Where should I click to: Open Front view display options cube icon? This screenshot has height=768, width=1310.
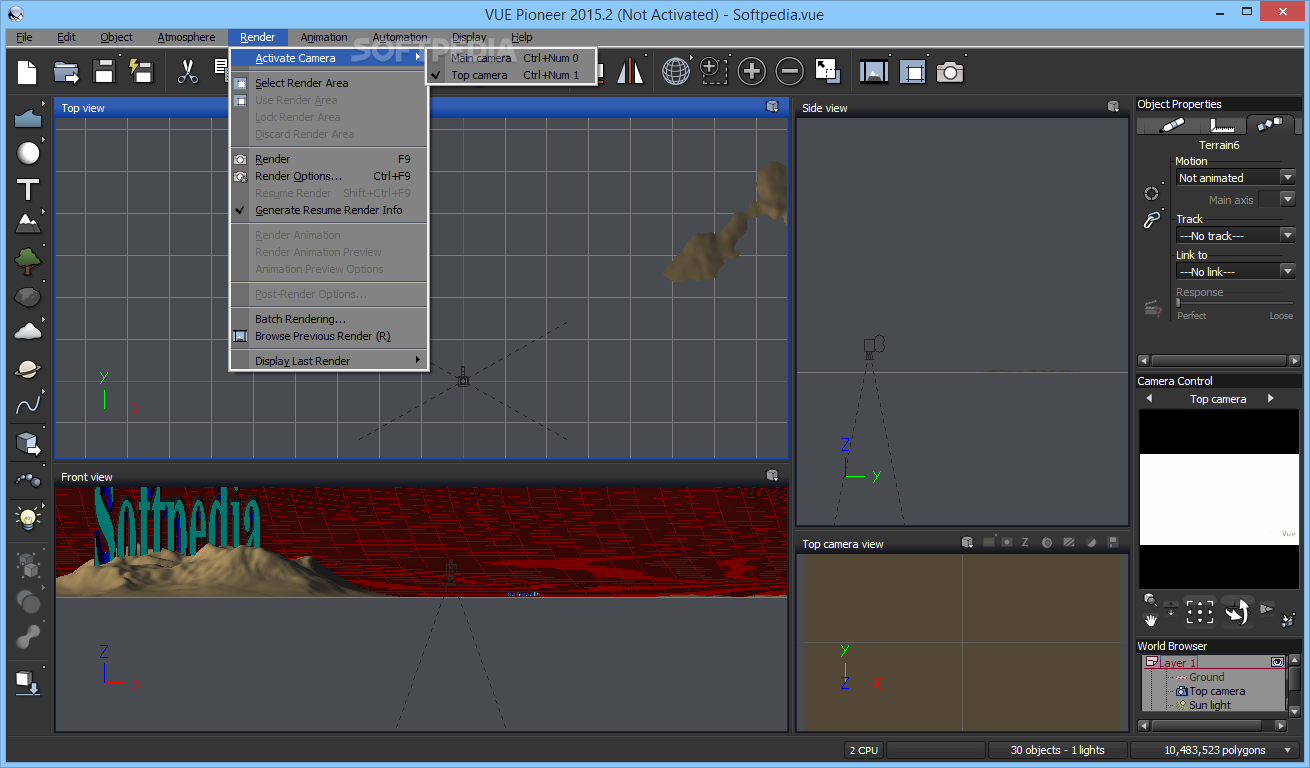[772, 475]
